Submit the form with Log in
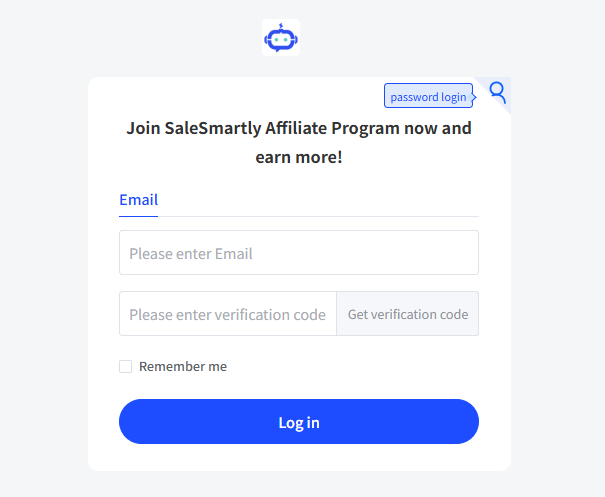 click(x=298, y=422)
